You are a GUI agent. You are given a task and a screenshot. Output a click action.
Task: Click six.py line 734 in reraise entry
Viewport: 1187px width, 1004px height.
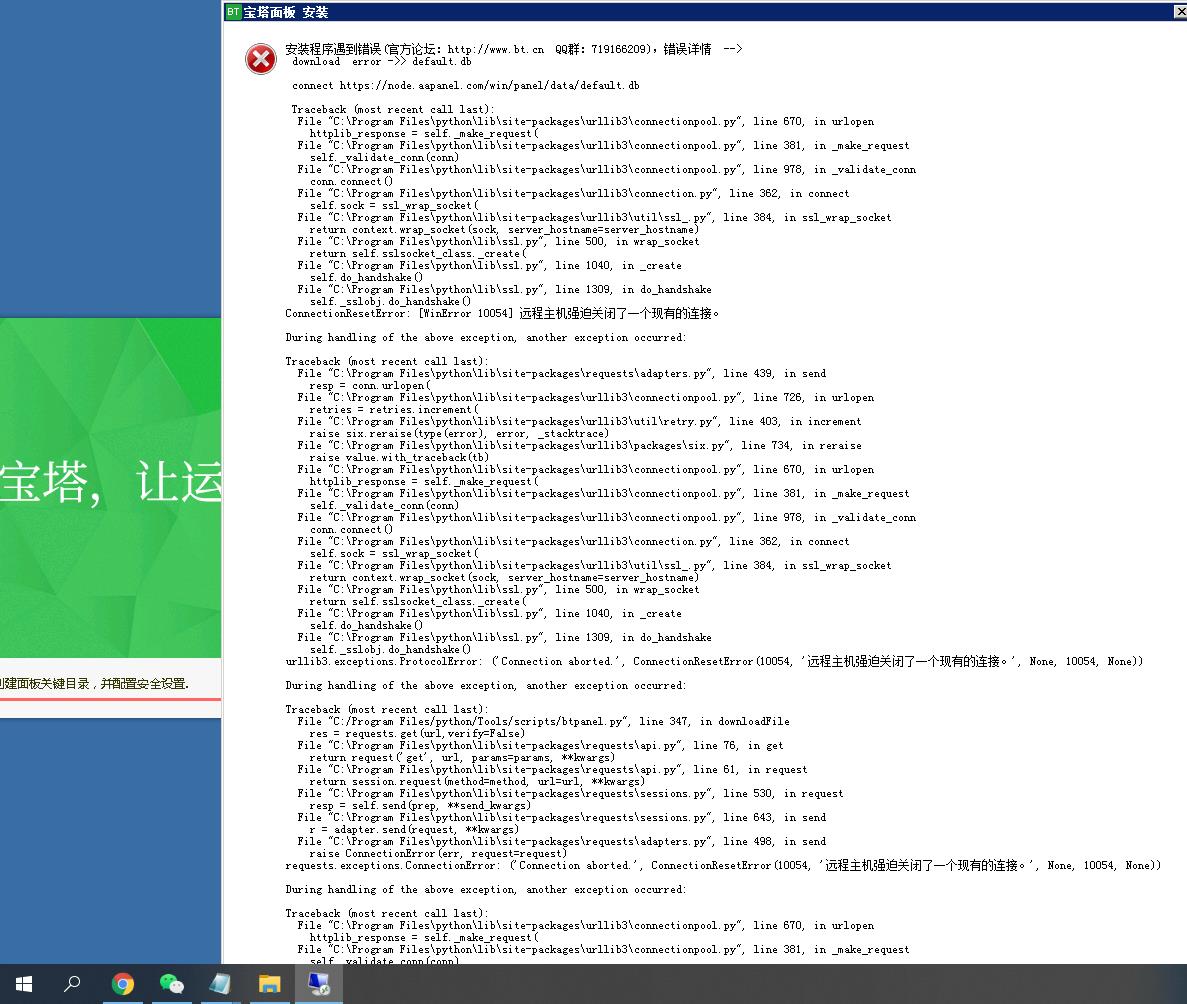[579, 446]
